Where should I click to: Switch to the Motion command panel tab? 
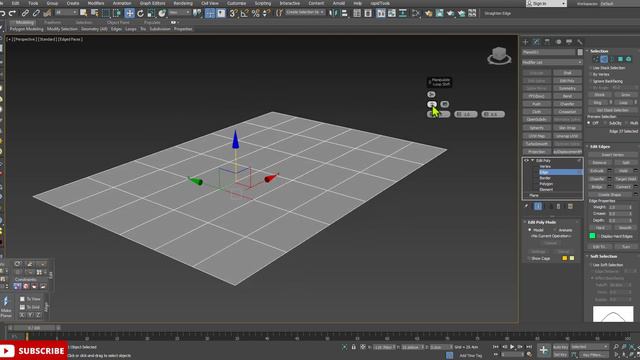(x=558, y=42)
